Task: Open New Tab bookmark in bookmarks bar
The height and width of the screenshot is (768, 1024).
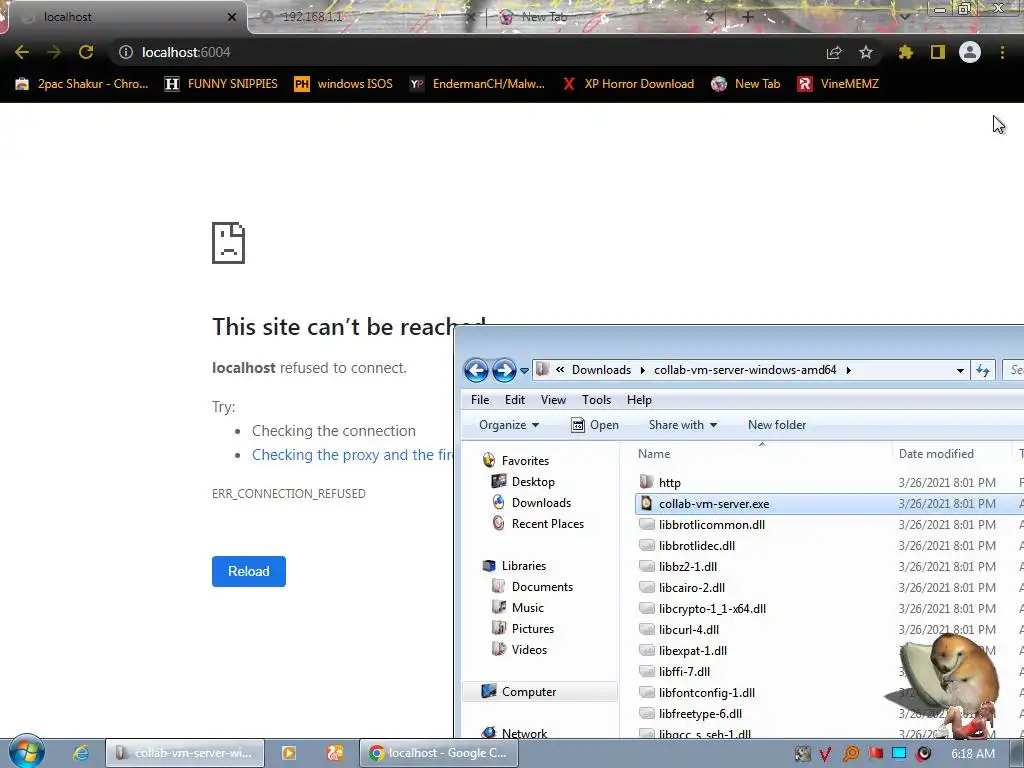Action: tap(746, 84)
